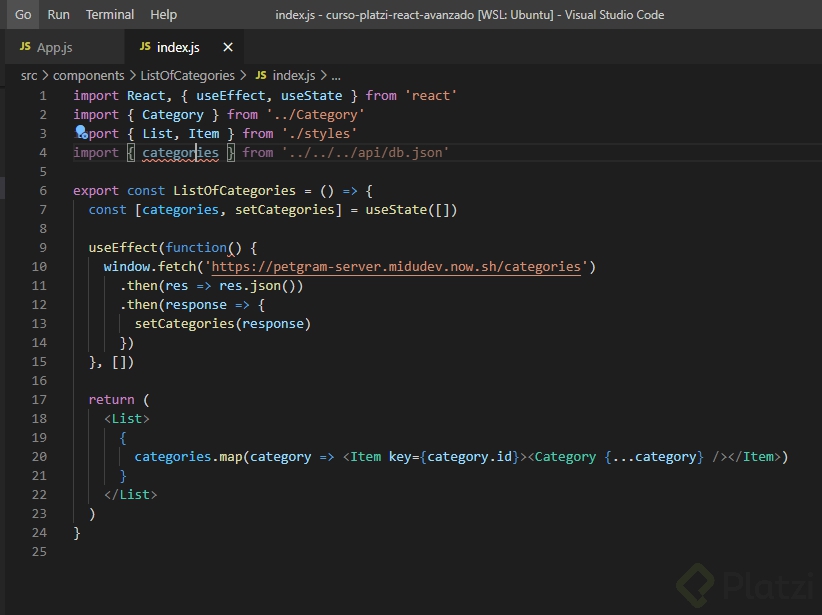This screenshot has height=615, width=822.
Task: Select the index.js editor tab
Action: 183,47
